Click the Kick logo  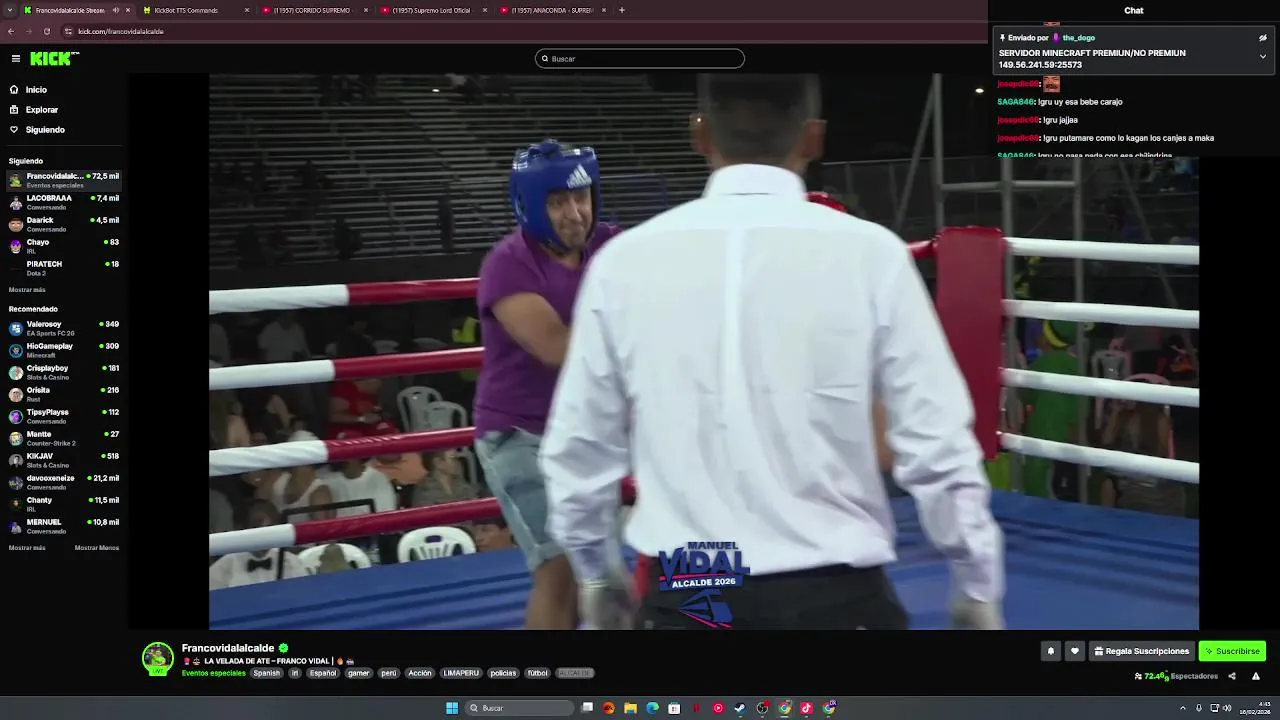coord(54,59)
